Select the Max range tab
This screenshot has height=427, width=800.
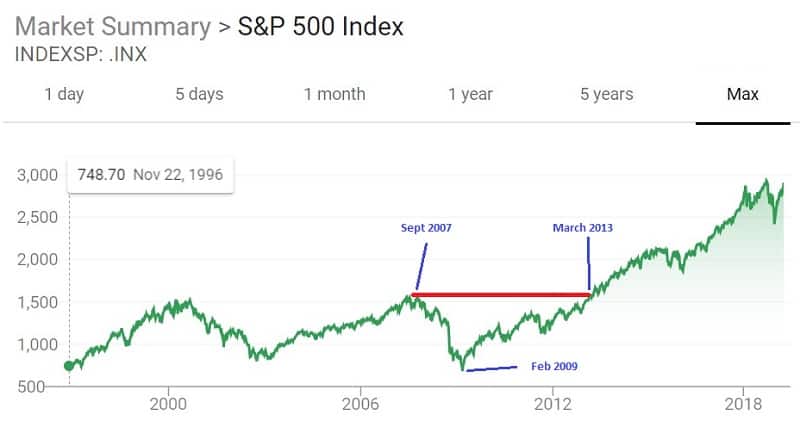pyautogui.click(x=742, y=95)
